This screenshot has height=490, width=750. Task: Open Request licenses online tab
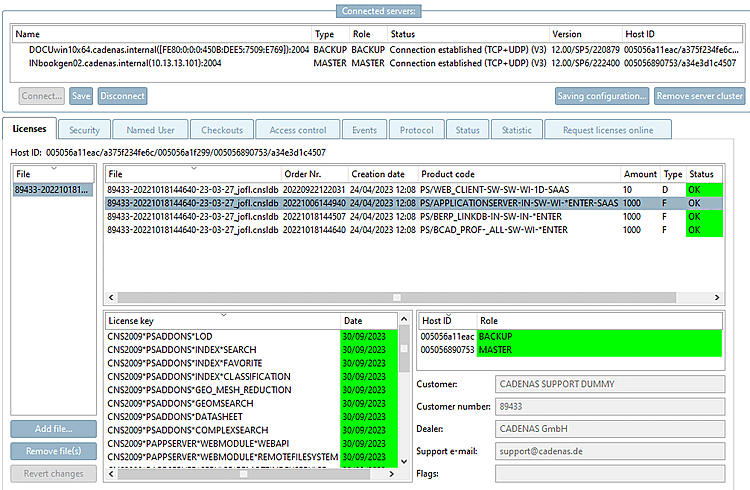click(608, 130)
